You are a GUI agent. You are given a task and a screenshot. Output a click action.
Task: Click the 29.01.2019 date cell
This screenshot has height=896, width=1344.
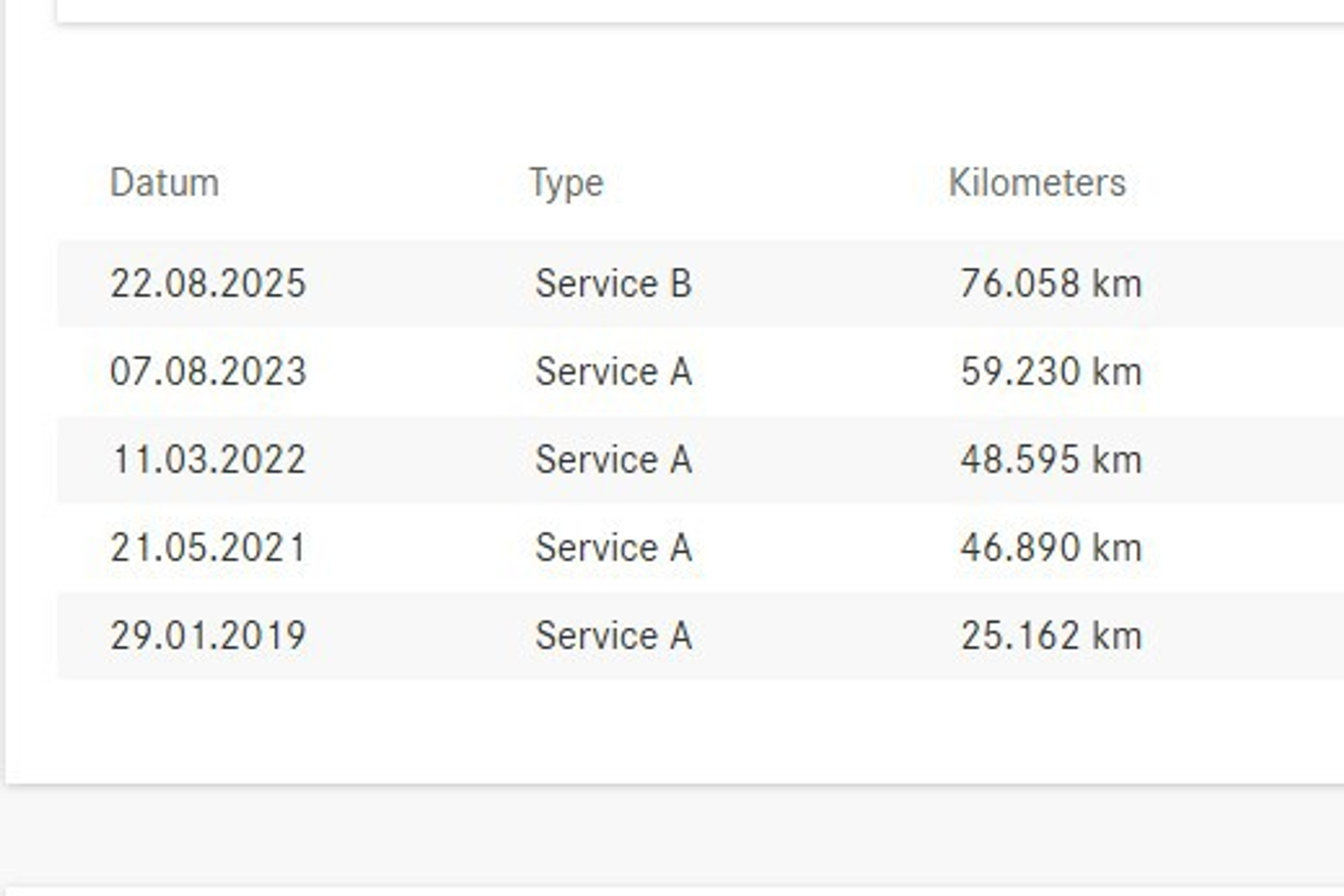tap(208, 636)
